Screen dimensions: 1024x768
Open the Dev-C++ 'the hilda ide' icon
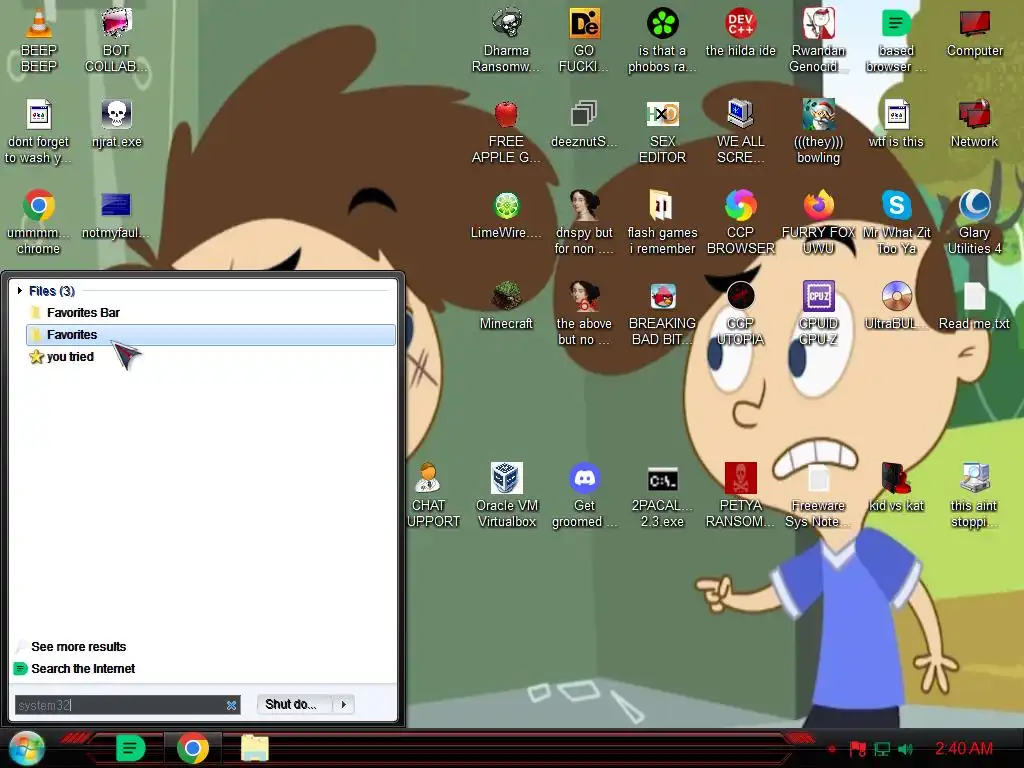tap(741, 24)
